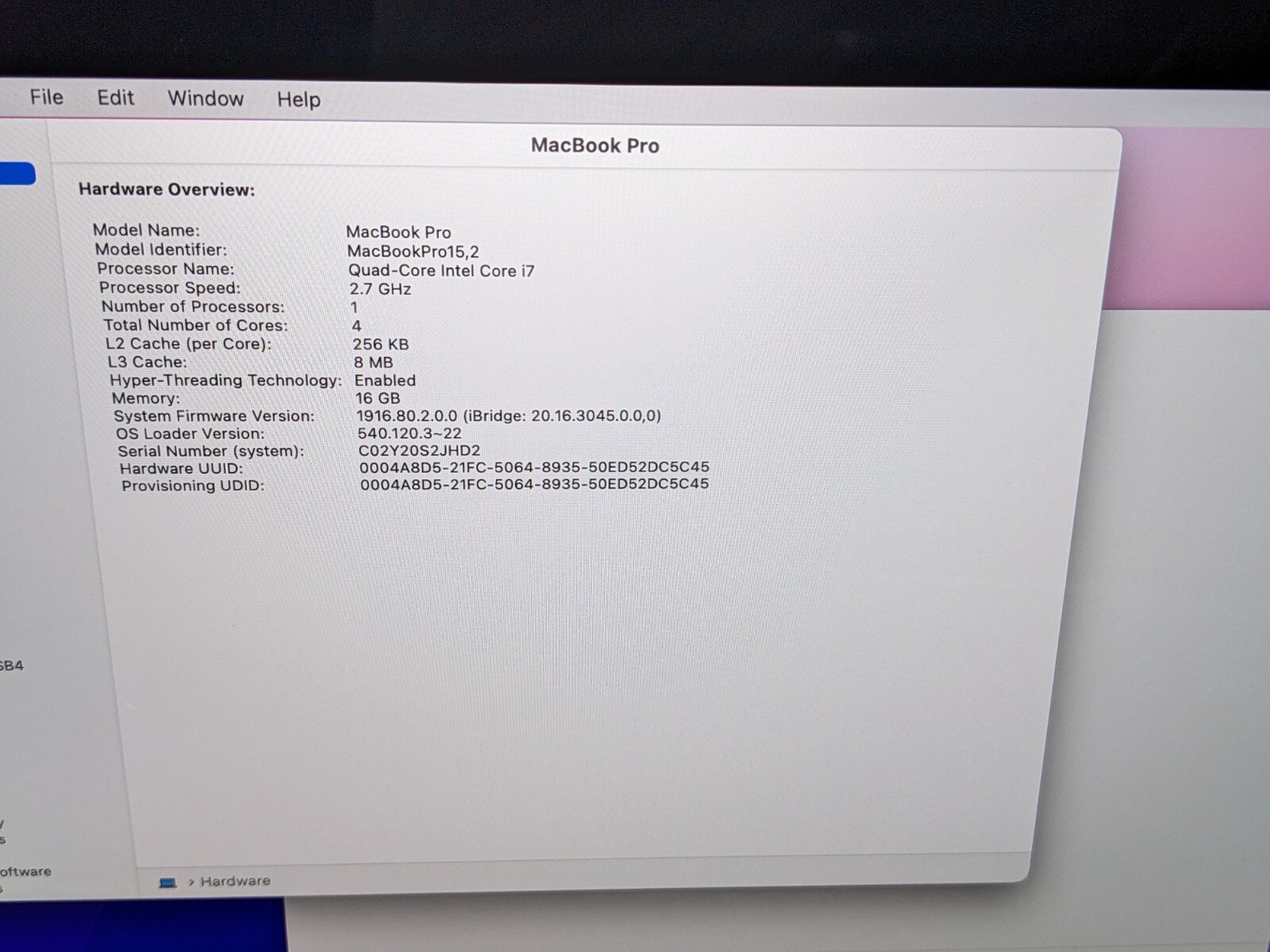
Task: Click the Total Number of Cores label
Action: point(195,324)
